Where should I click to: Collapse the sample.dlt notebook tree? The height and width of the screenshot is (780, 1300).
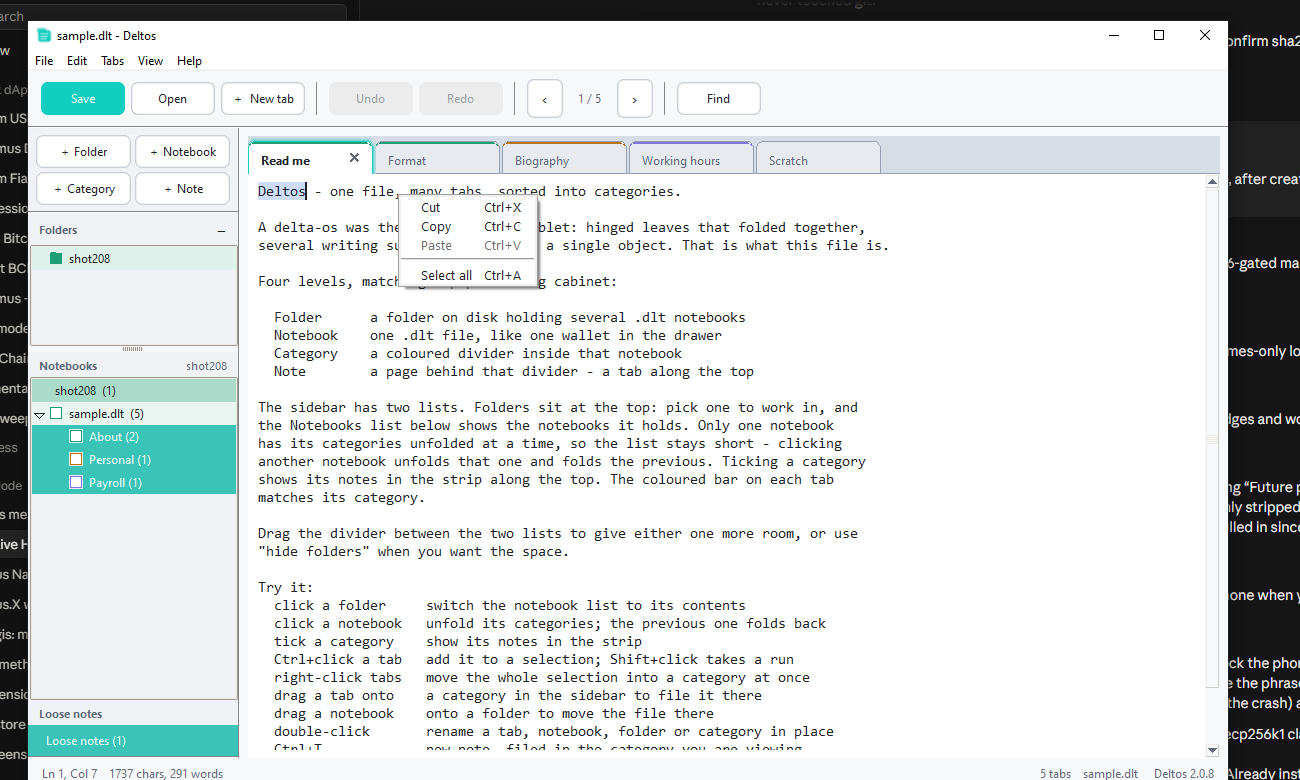pos(40,414)
